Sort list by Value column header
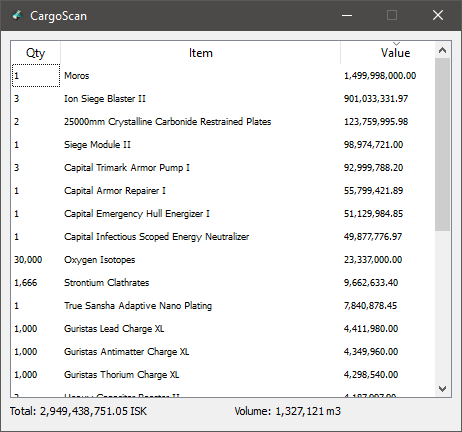462x432 pixels. click(x=388, y=53)
